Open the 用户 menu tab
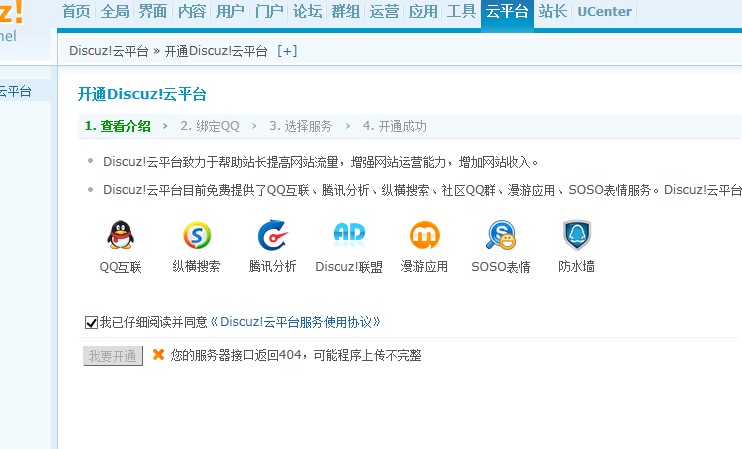 [230, 11]
